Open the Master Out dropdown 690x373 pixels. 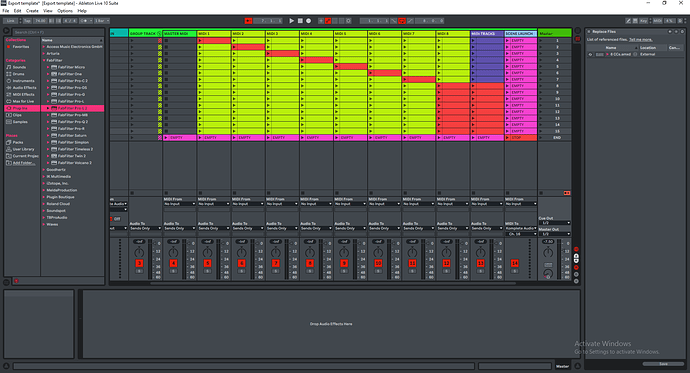(x=554, y=234)
